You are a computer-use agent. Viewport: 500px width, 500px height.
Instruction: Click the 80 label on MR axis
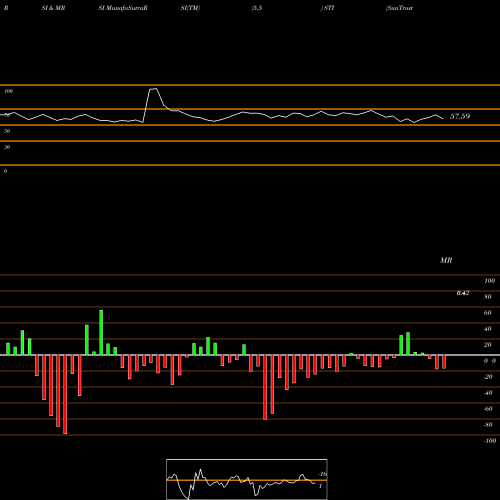pyautogui.click(x=487, y=297)
